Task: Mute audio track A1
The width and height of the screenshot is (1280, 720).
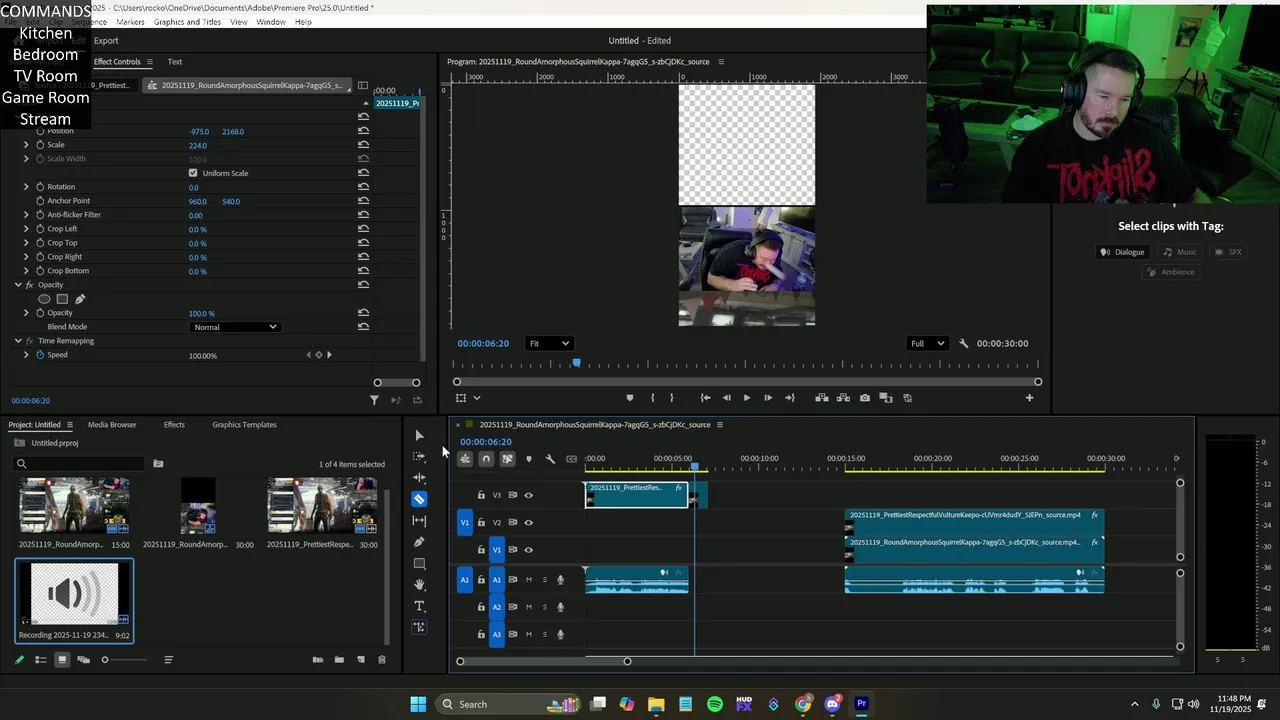Action: 529,580
